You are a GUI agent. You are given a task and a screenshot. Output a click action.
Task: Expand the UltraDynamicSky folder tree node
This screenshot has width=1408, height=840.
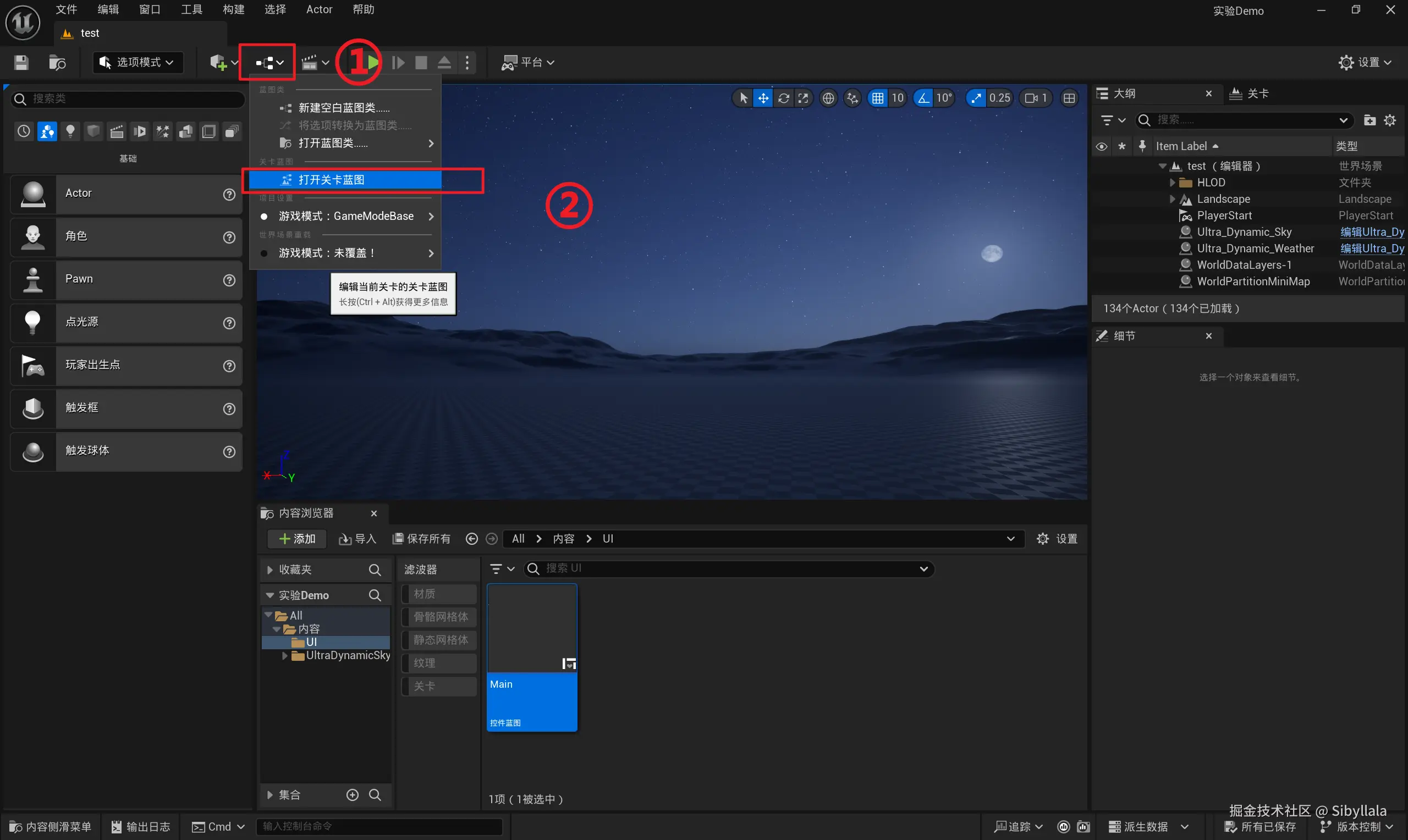[285, 655]
